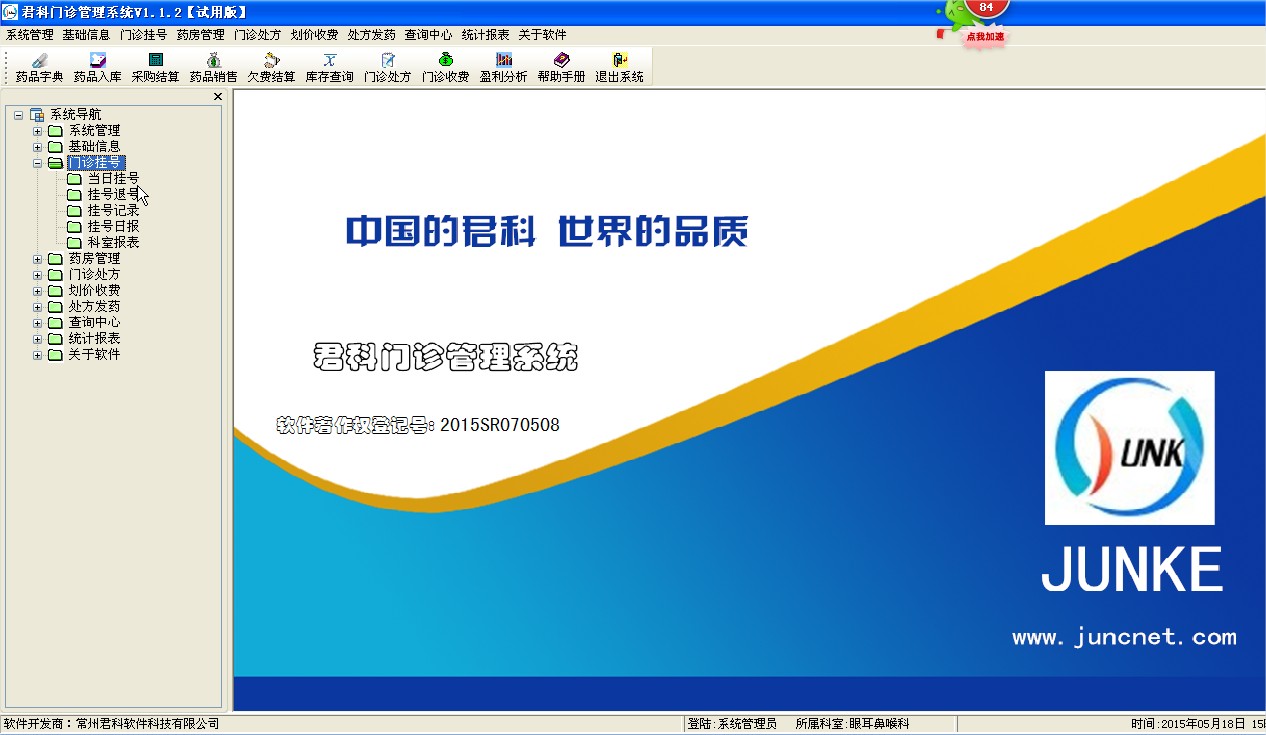Click folder icon beside 挂号退号
This screenshot has width=1266, height=735.
pos(74,195)
